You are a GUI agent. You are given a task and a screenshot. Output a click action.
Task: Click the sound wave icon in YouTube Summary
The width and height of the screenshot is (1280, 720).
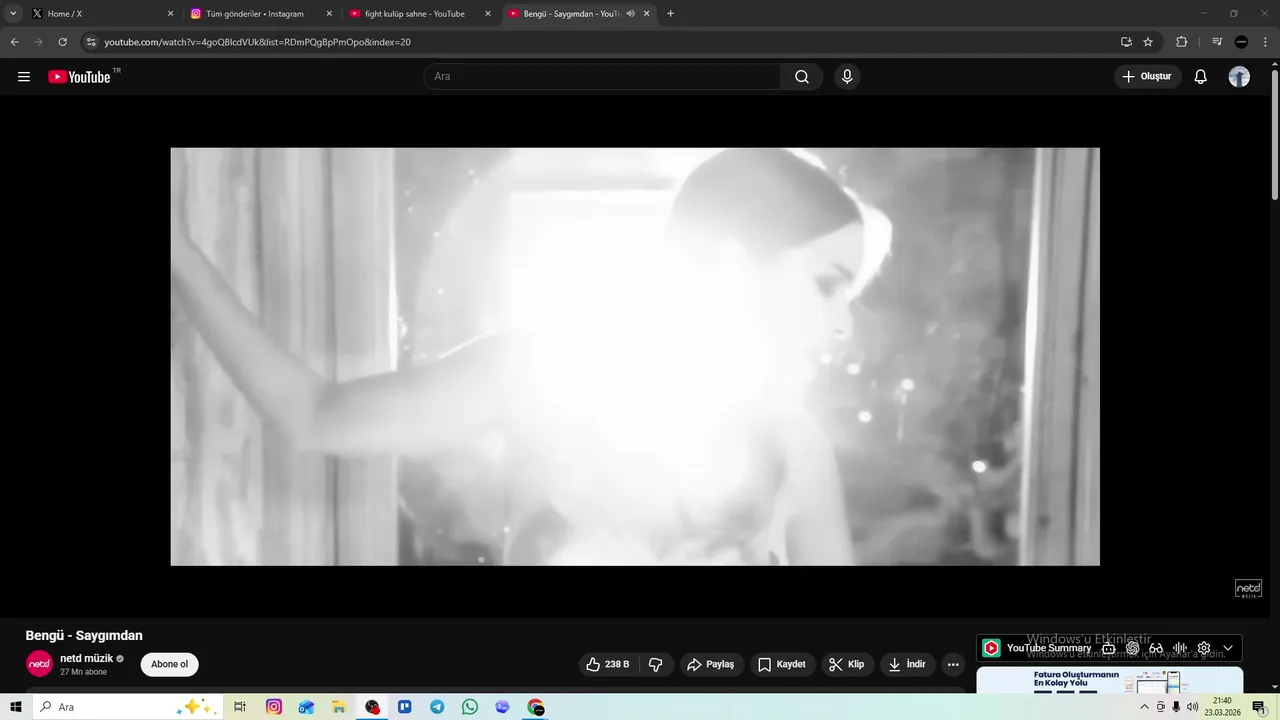tap(1180, 648)
